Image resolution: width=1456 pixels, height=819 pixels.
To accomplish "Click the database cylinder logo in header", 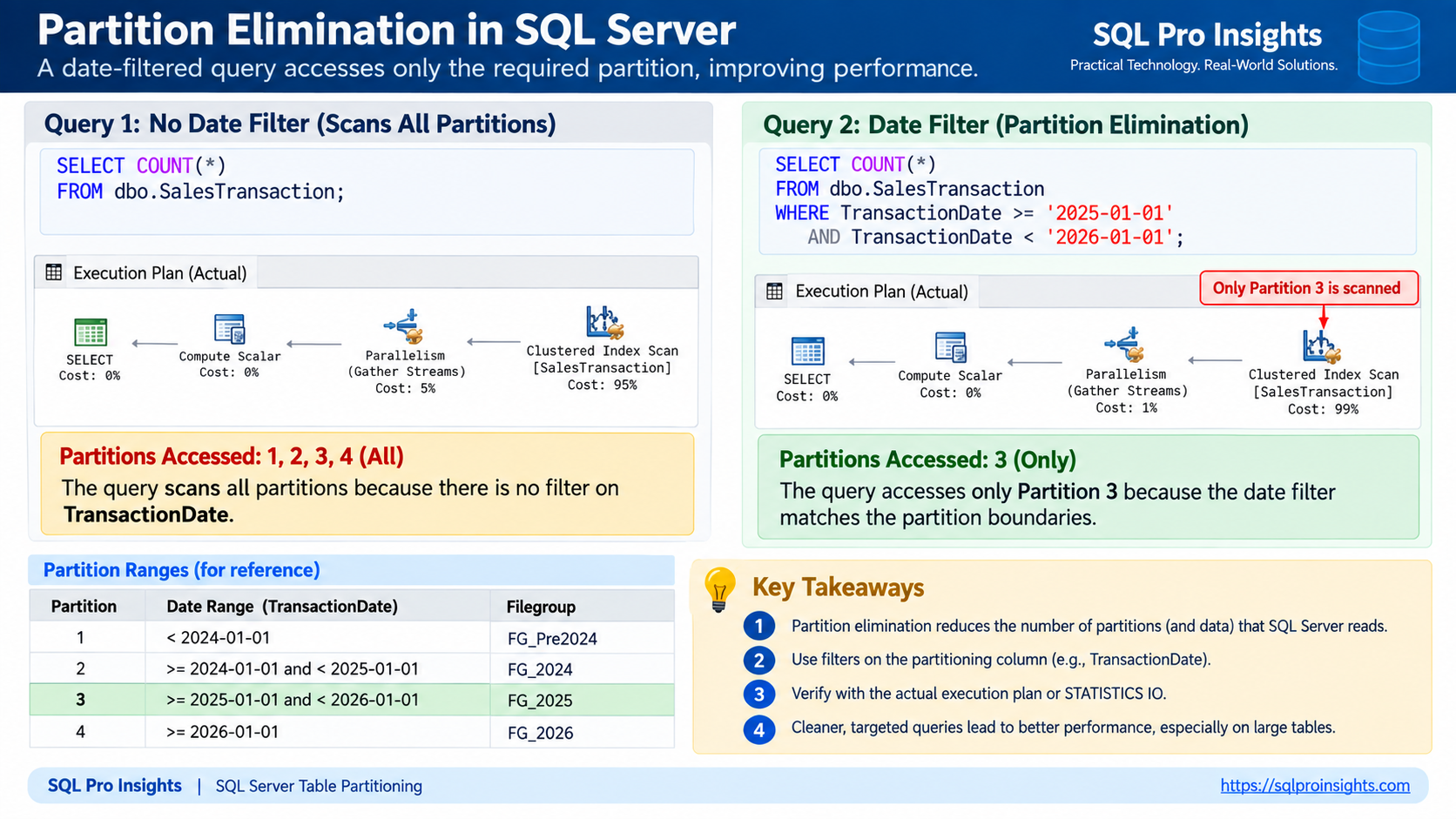I will pyautogui.click(x=1389, y=48).
